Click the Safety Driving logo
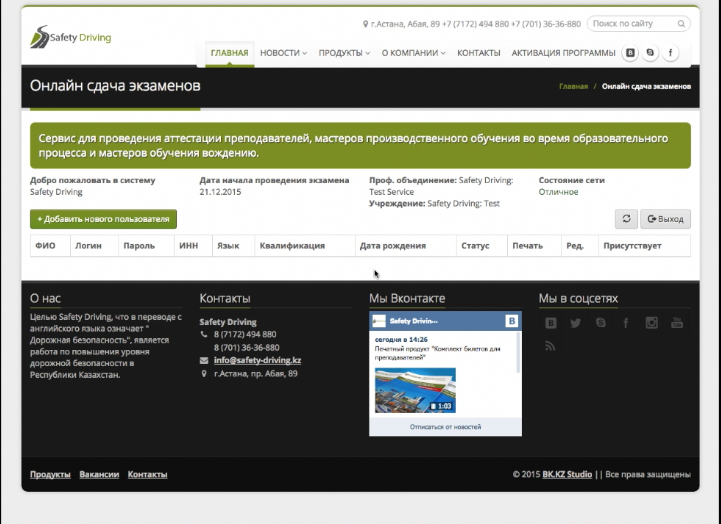 71,37
